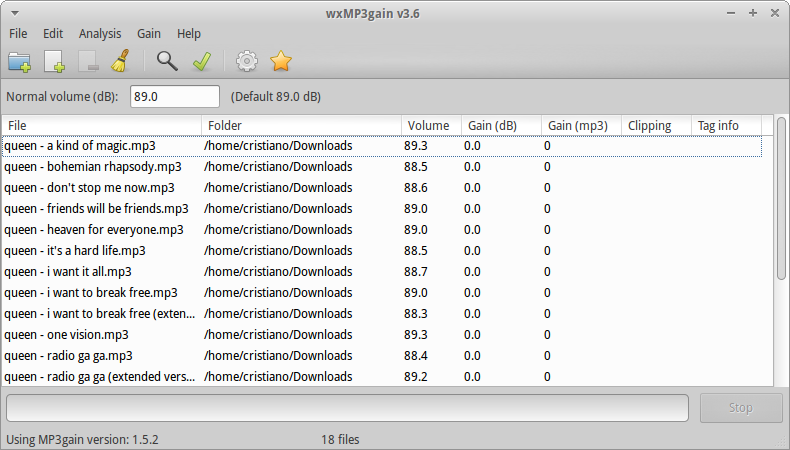Click the '18 files' status bar text
Viewport: 790px width, 450px height.
[x=340, y=439]
